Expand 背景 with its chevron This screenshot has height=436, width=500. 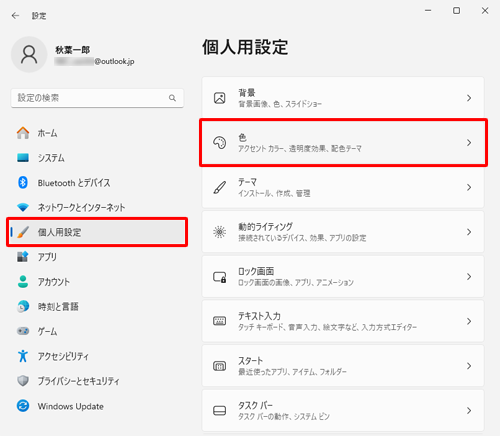[469, 98]
